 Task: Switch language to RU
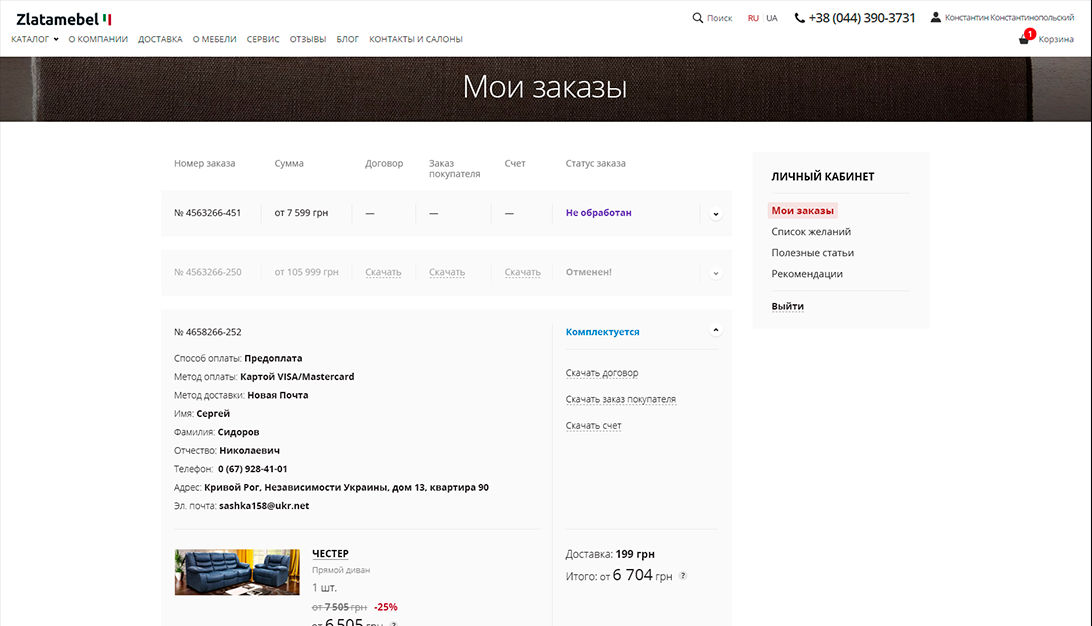pos(753,18)
